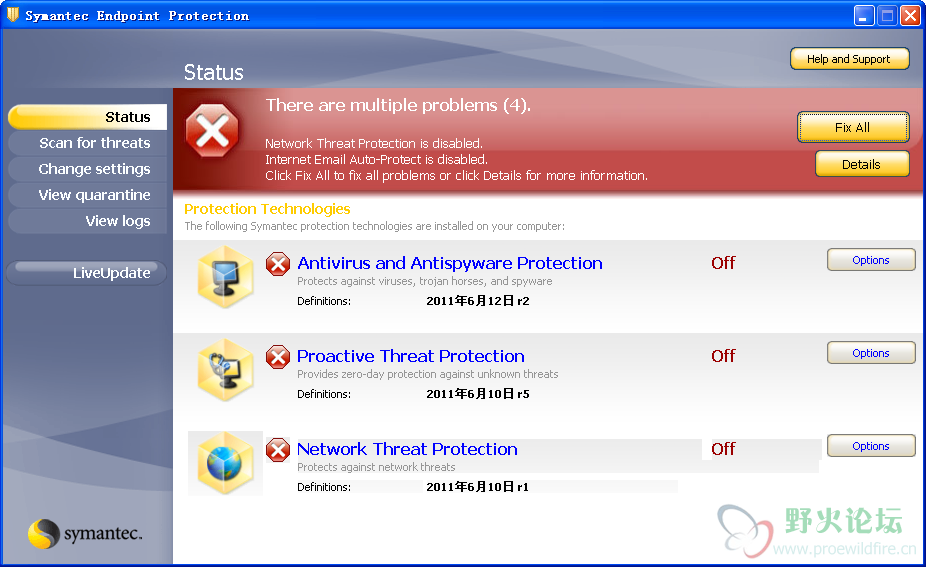Image resolution: width=926 pixels, height=567 pixels.
Task: Click red X badge beside Antivirus and Antispyware Protection
Action: tap(278, 264)
